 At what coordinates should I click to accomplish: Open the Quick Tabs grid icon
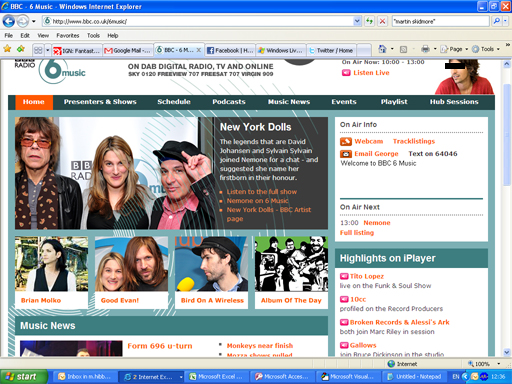38,50
